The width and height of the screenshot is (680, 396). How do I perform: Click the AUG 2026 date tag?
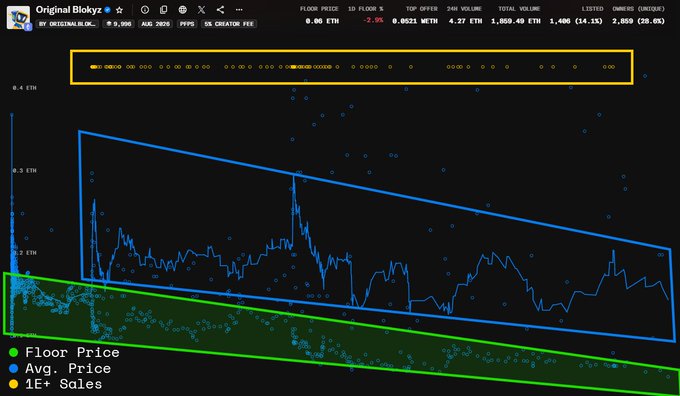click(155, 24)
